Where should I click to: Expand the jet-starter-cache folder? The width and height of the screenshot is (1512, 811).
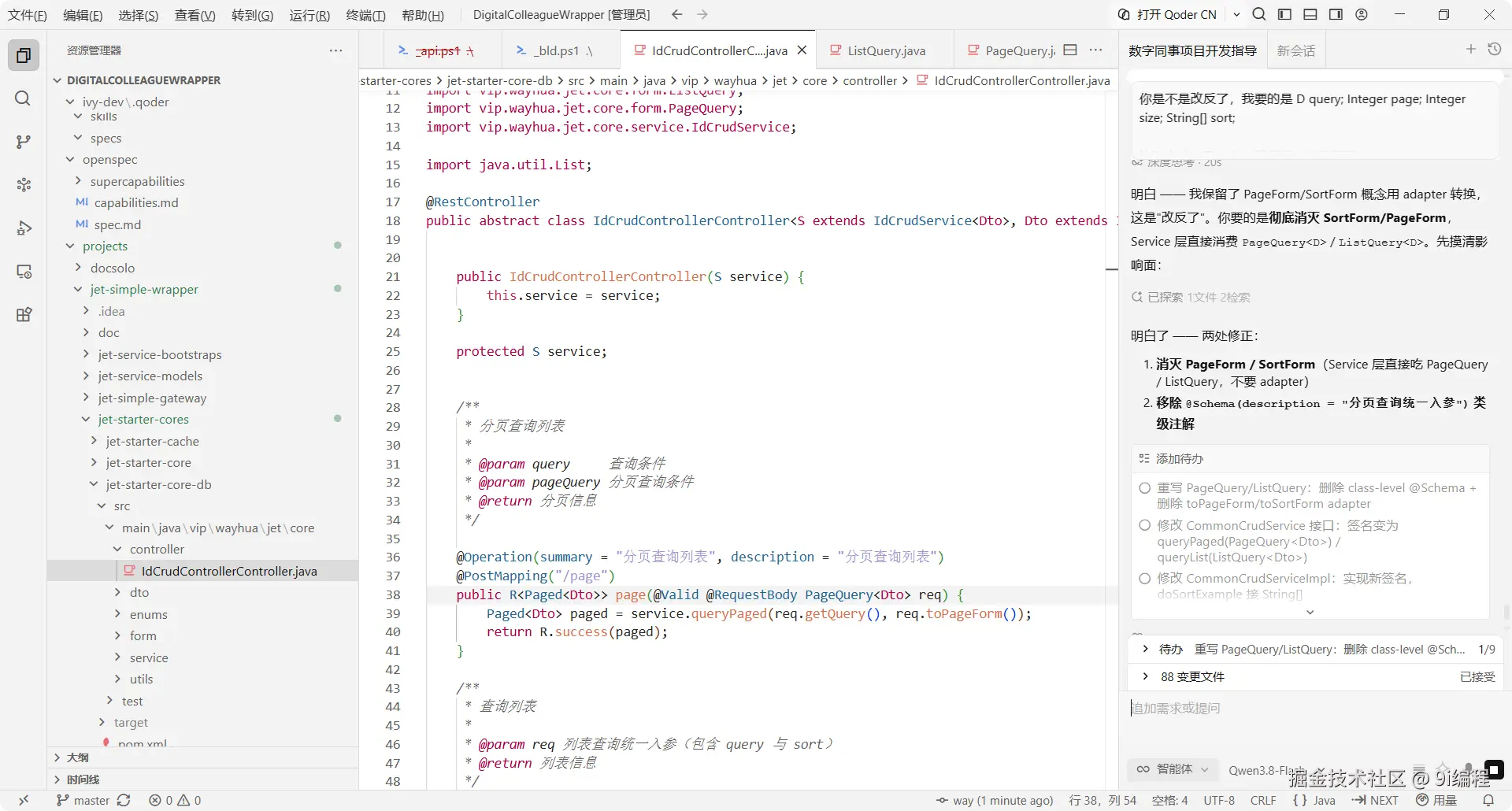94,441
